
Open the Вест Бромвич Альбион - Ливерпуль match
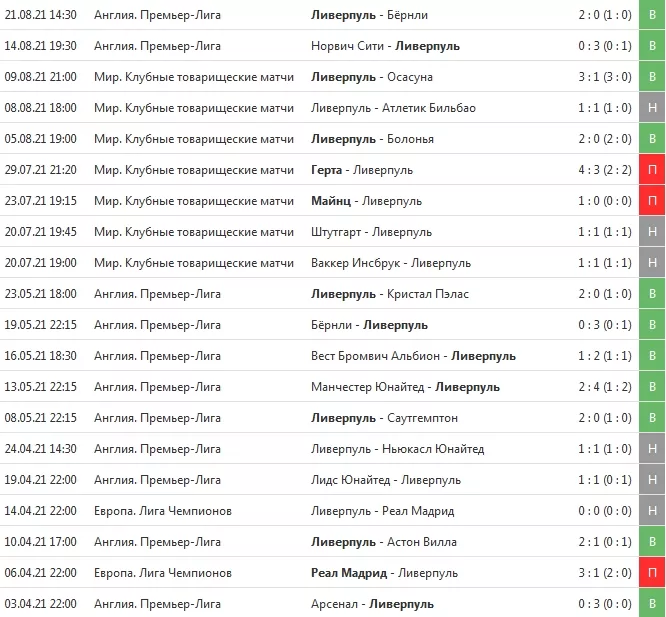(x=413, y=356)
